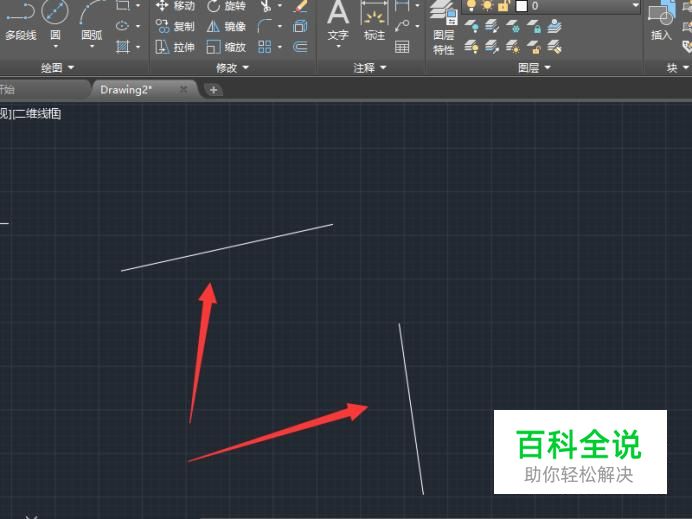Select the Leader annotation tool icon
Viewport: 692px width, 519px height.
[402, 26]
